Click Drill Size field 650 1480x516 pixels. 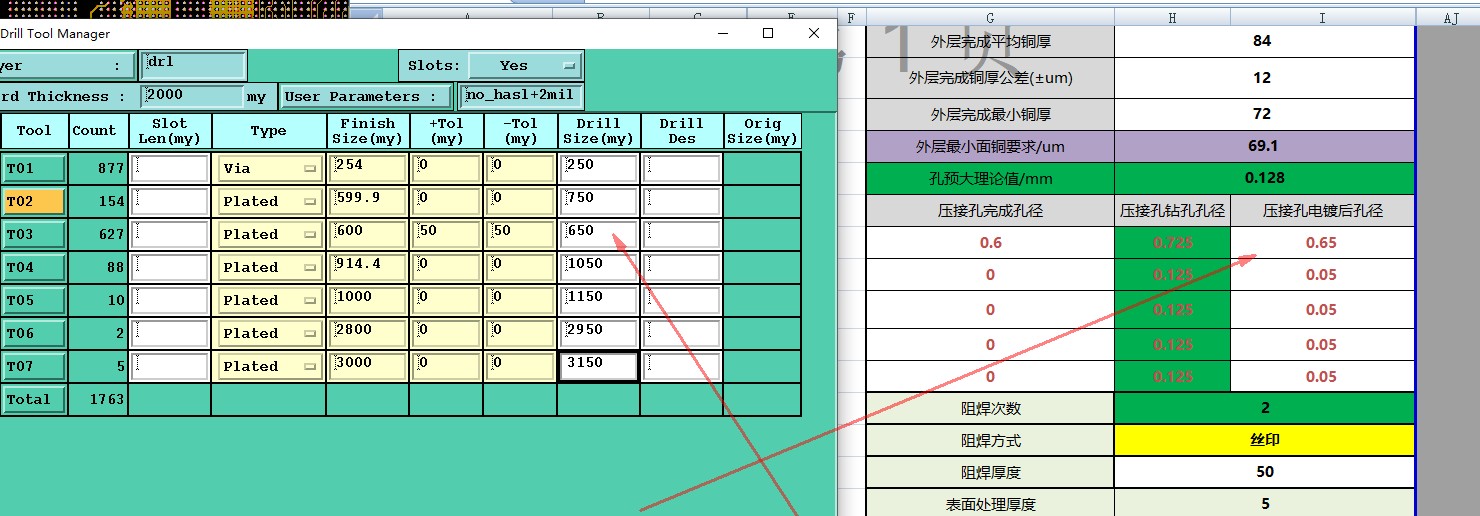coord(599,234)
